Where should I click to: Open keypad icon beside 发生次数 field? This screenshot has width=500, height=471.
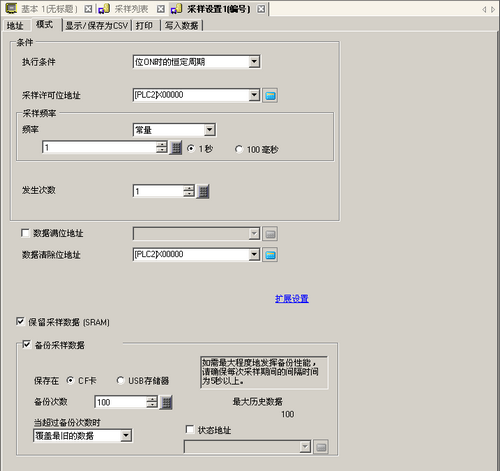203,191
